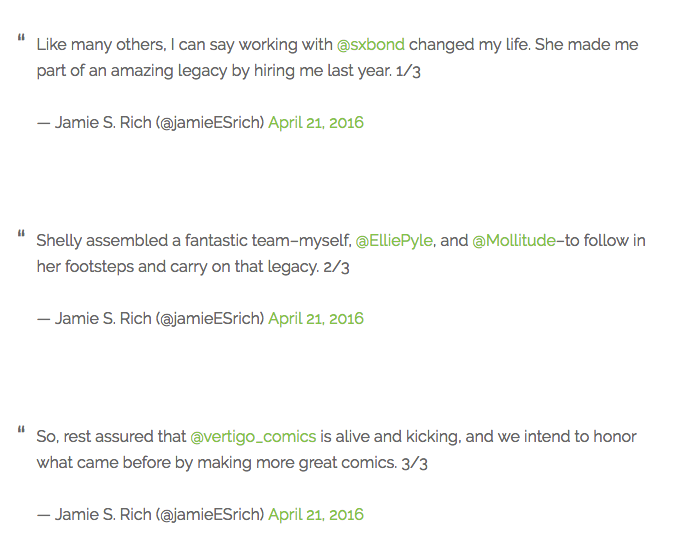Open the @ElliePyle mention link
The image size is (684, 559).
click(394, 241)
